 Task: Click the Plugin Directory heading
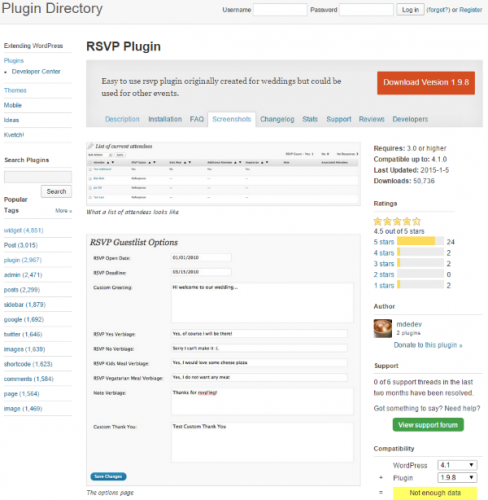52,9
